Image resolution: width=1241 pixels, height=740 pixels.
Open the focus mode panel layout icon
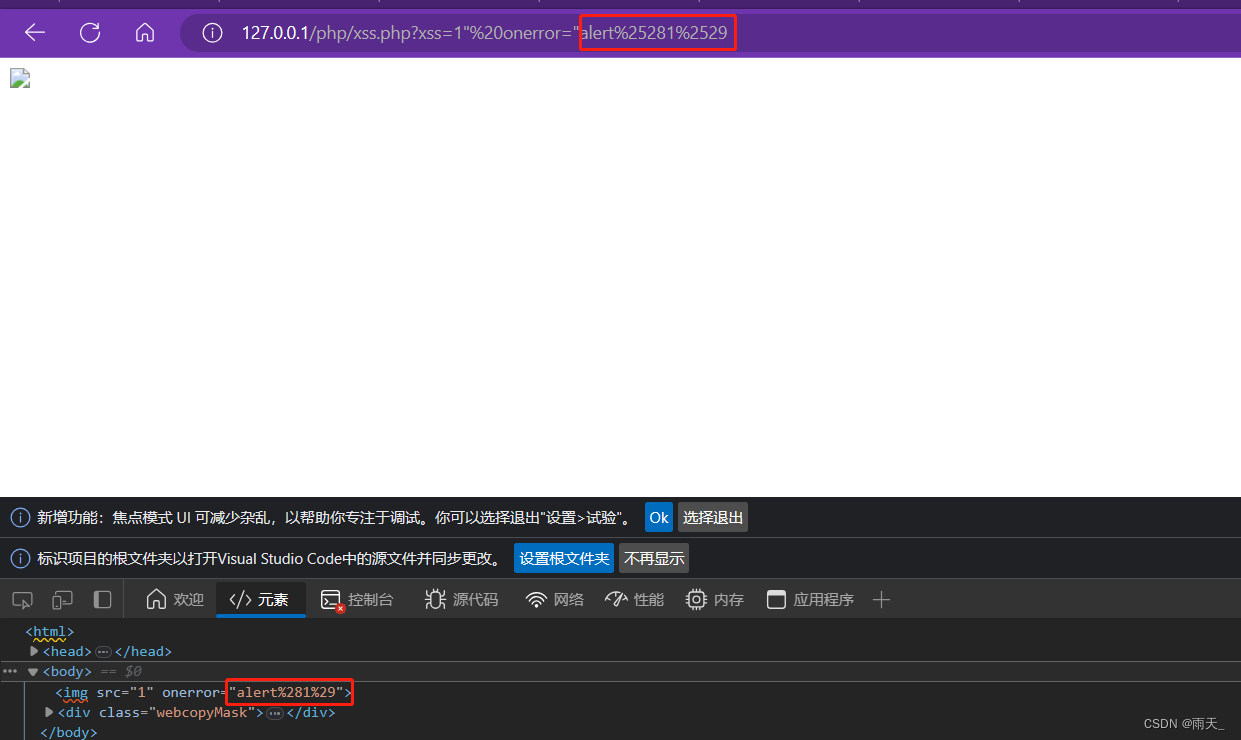click(x=101, y=599)
